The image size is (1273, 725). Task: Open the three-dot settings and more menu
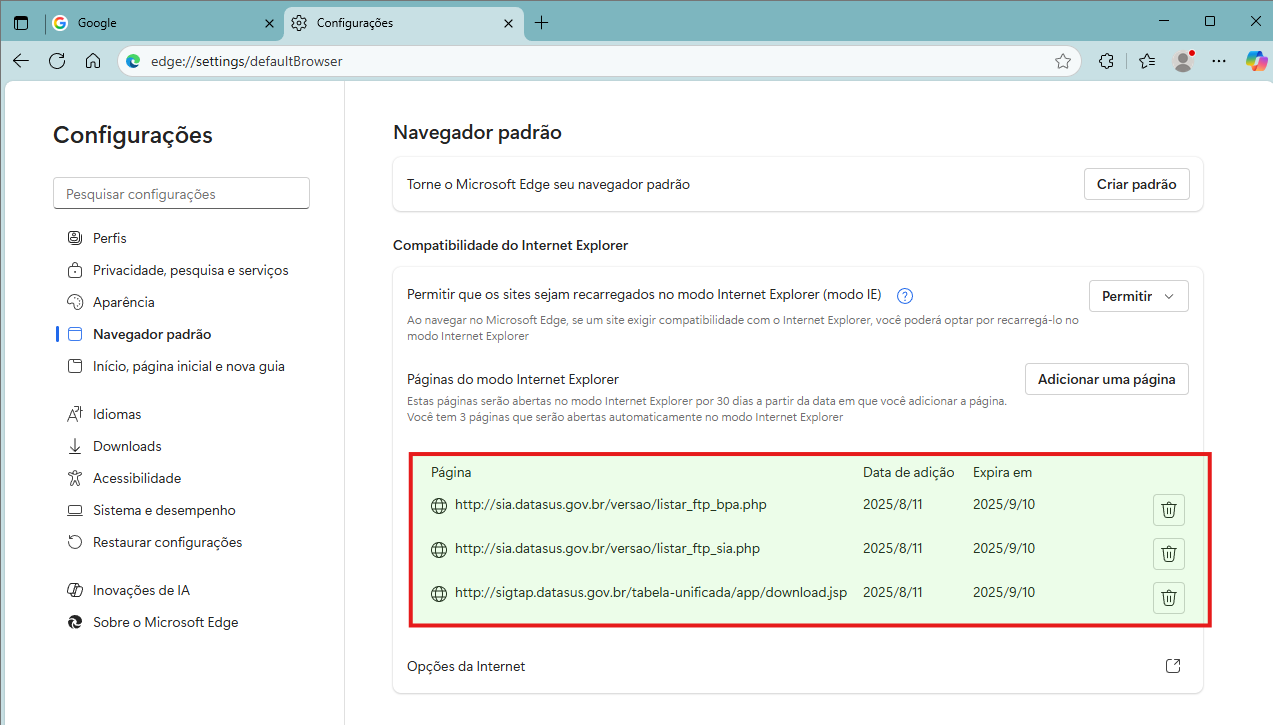click(1218, 61)
